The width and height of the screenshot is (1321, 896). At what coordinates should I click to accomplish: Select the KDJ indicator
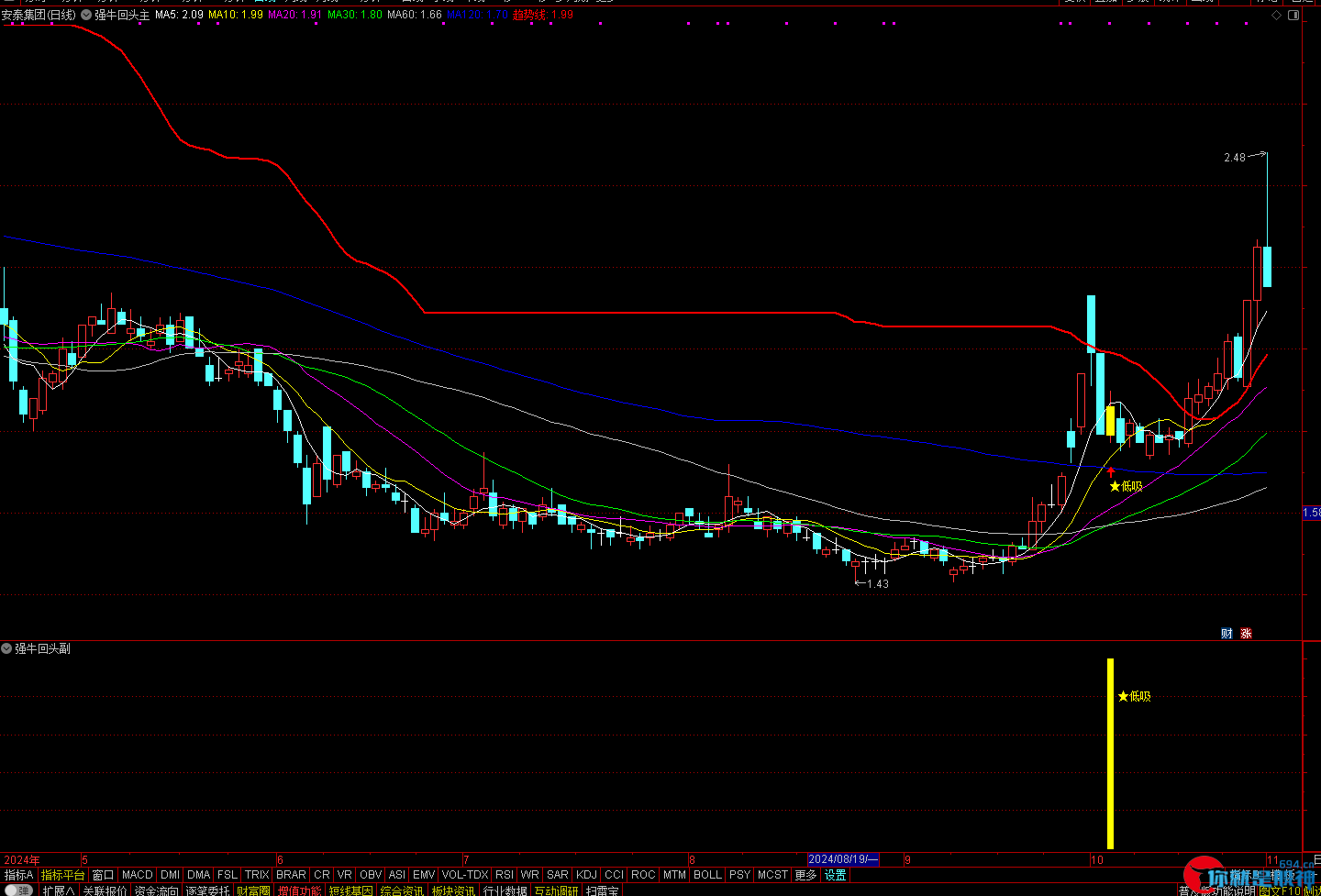click(586, 875)
